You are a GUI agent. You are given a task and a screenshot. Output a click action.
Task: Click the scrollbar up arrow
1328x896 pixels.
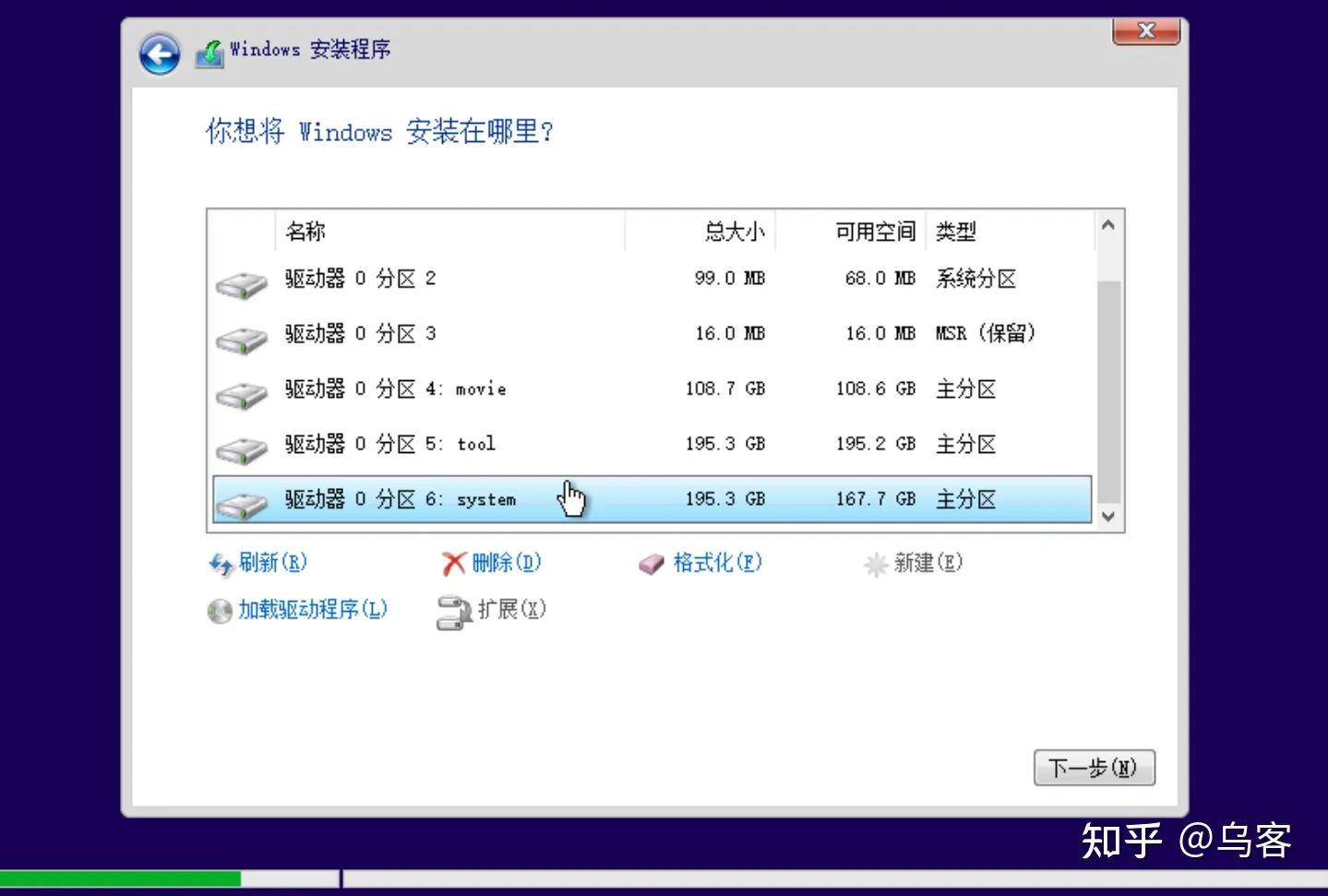[1107, 222]
